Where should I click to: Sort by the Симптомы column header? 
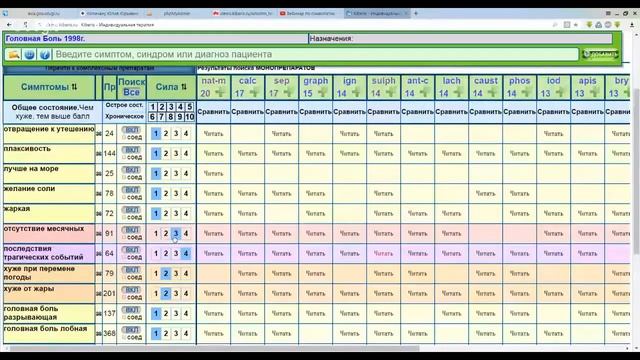(49, 87)
